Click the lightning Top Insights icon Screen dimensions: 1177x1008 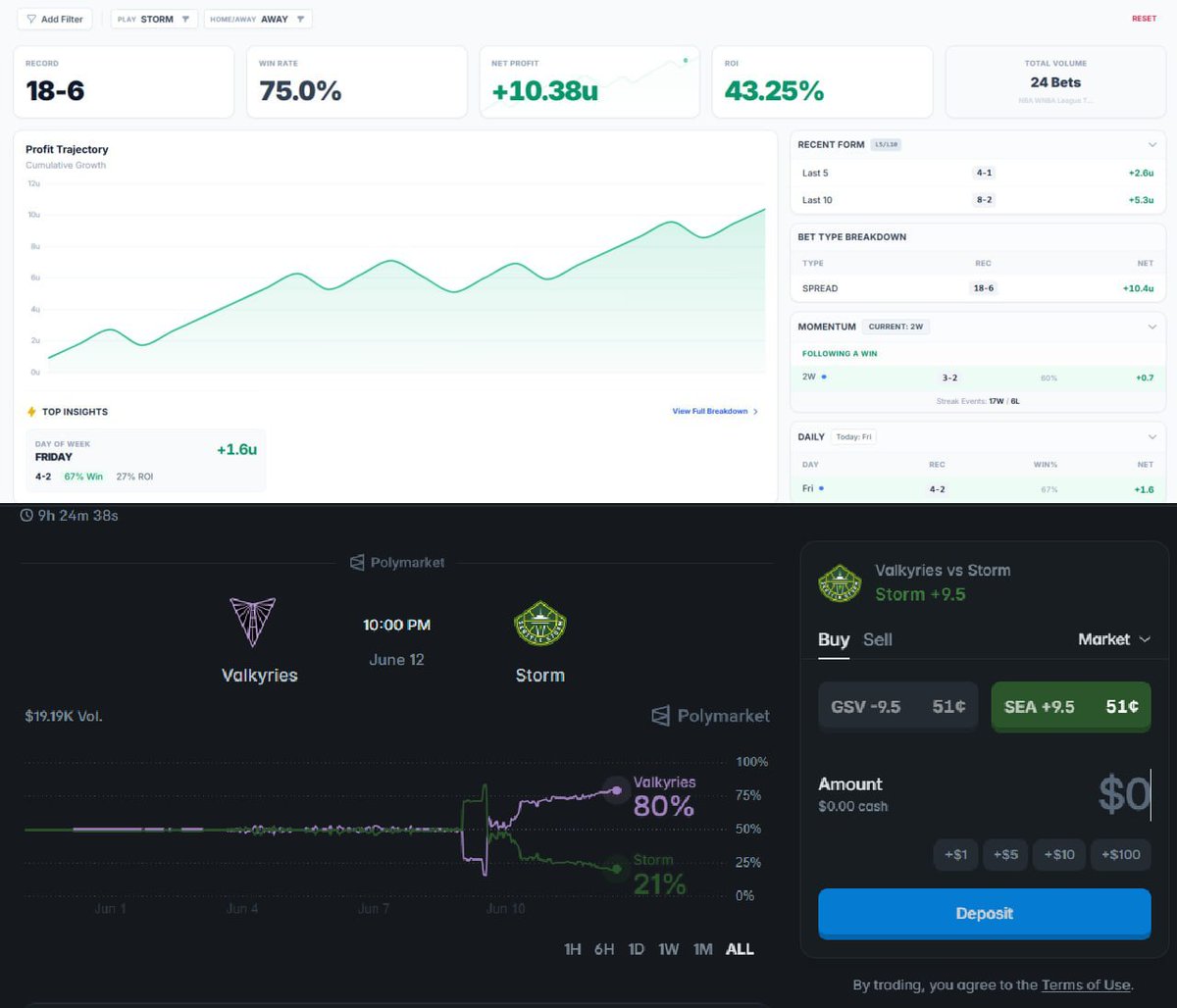(32, 412)
